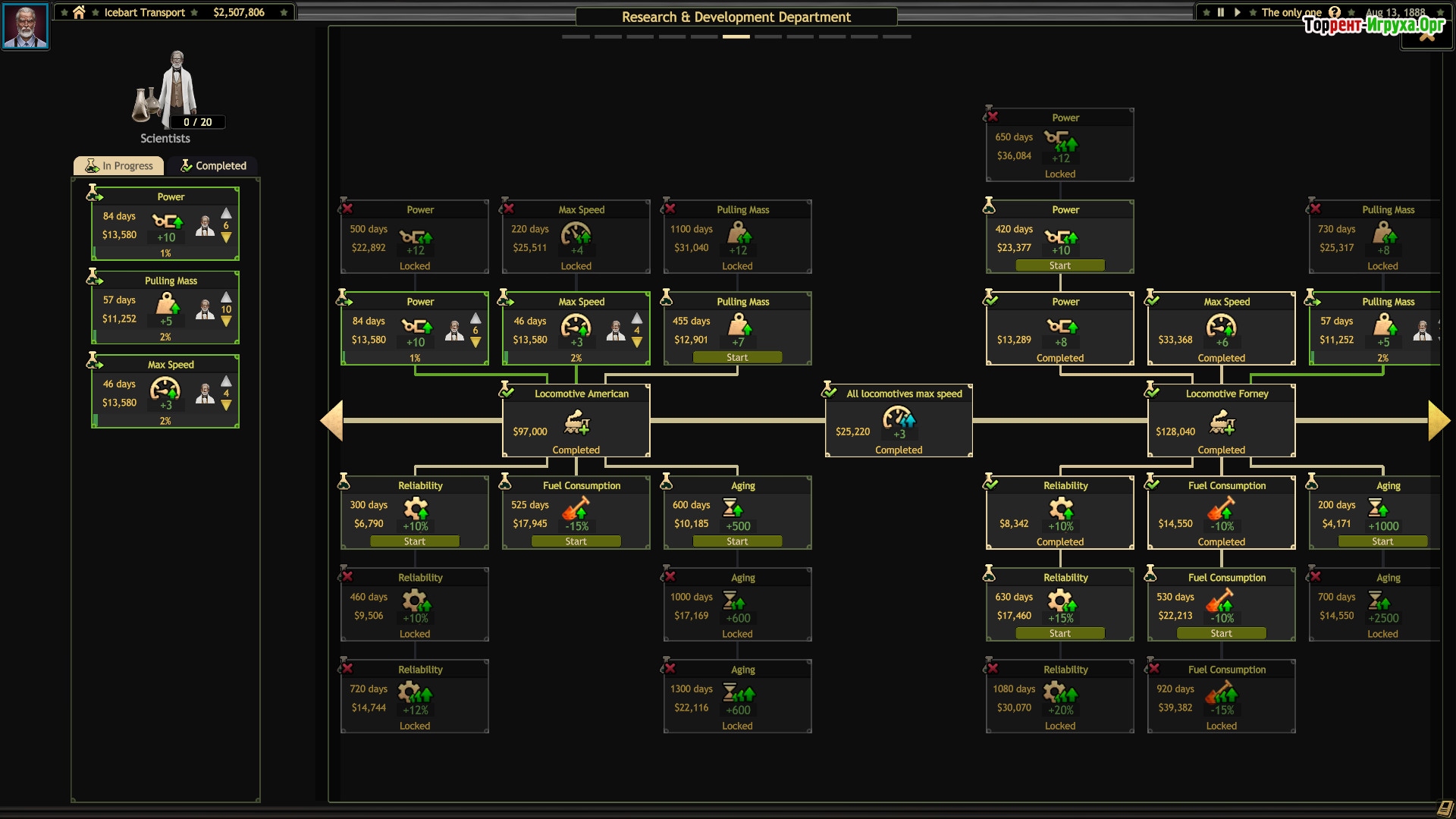This screenshot has width=1456, height=819.
Task: Decrease scientists on sidebar Pulling Mass research
Action: (226, 322)
